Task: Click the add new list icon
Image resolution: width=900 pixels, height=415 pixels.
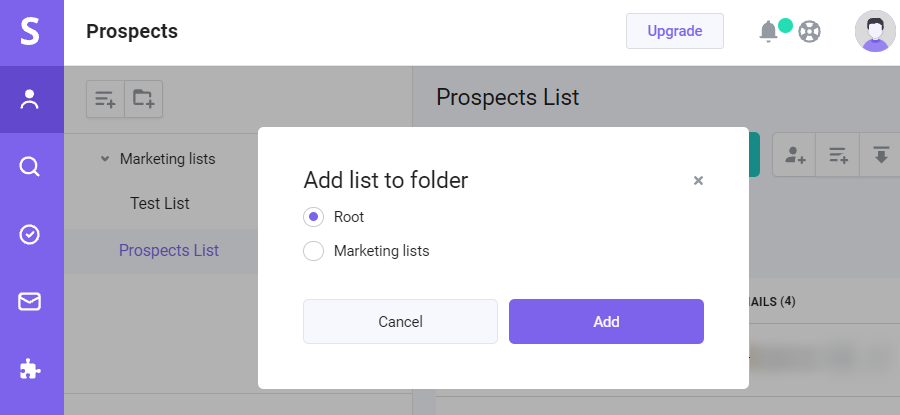Action: tap(106, 99)
